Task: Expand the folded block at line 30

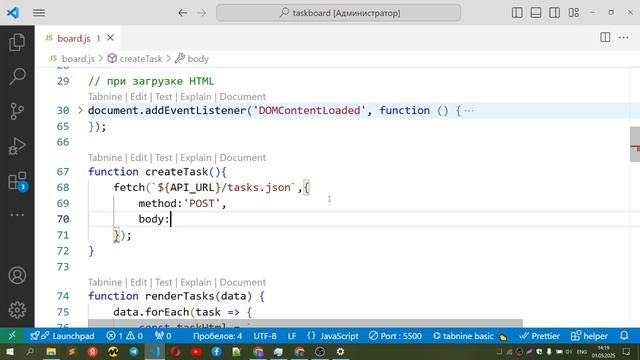Action: tap(80, 110)
